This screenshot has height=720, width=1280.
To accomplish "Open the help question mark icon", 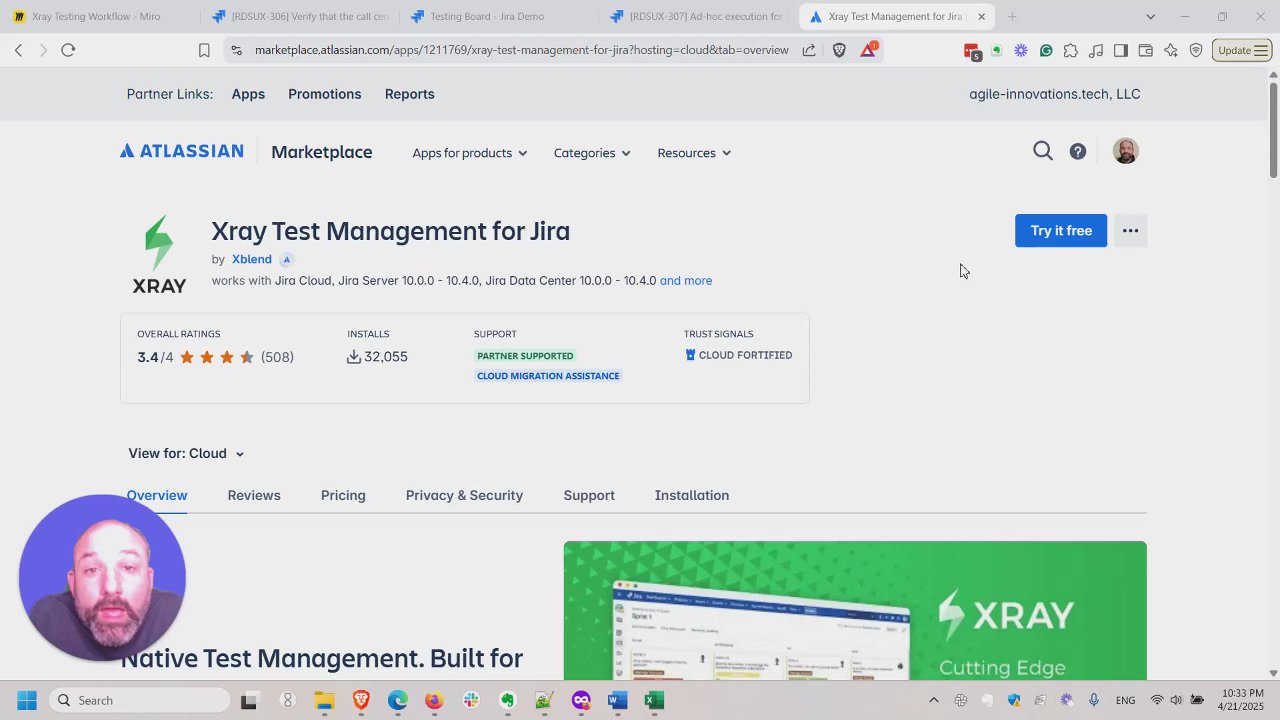I will coord(1078,152).
